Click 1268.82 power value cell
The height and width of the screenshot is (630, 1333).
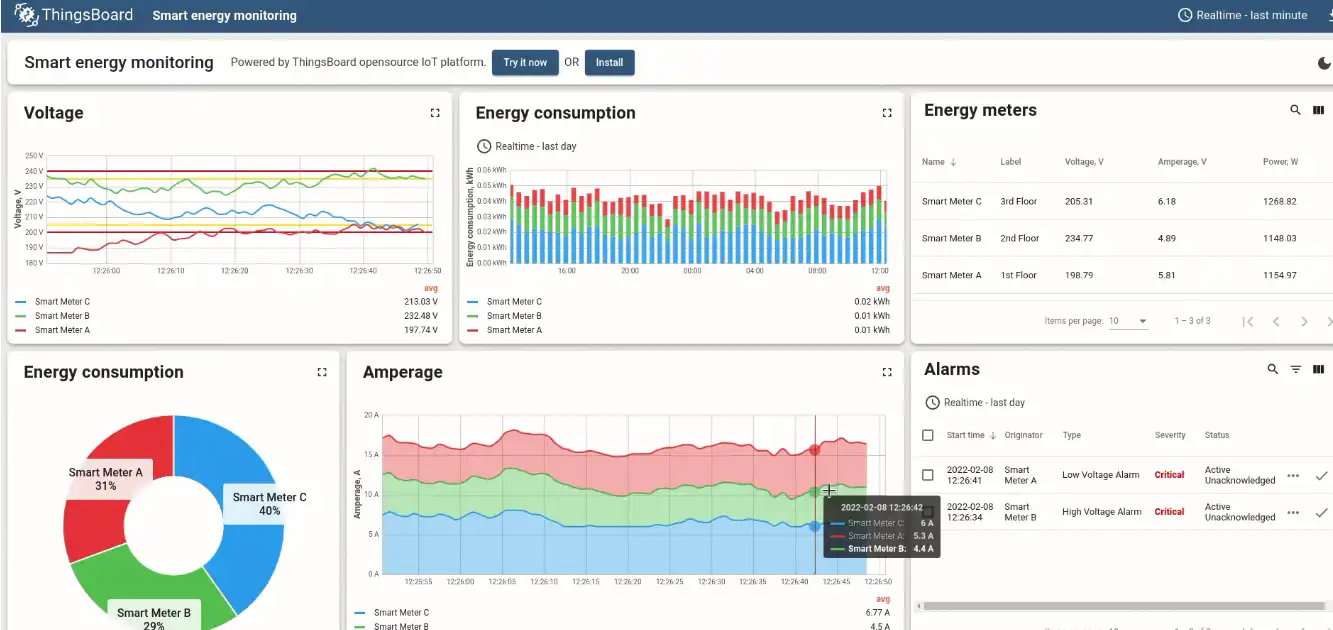point(1279,201)
